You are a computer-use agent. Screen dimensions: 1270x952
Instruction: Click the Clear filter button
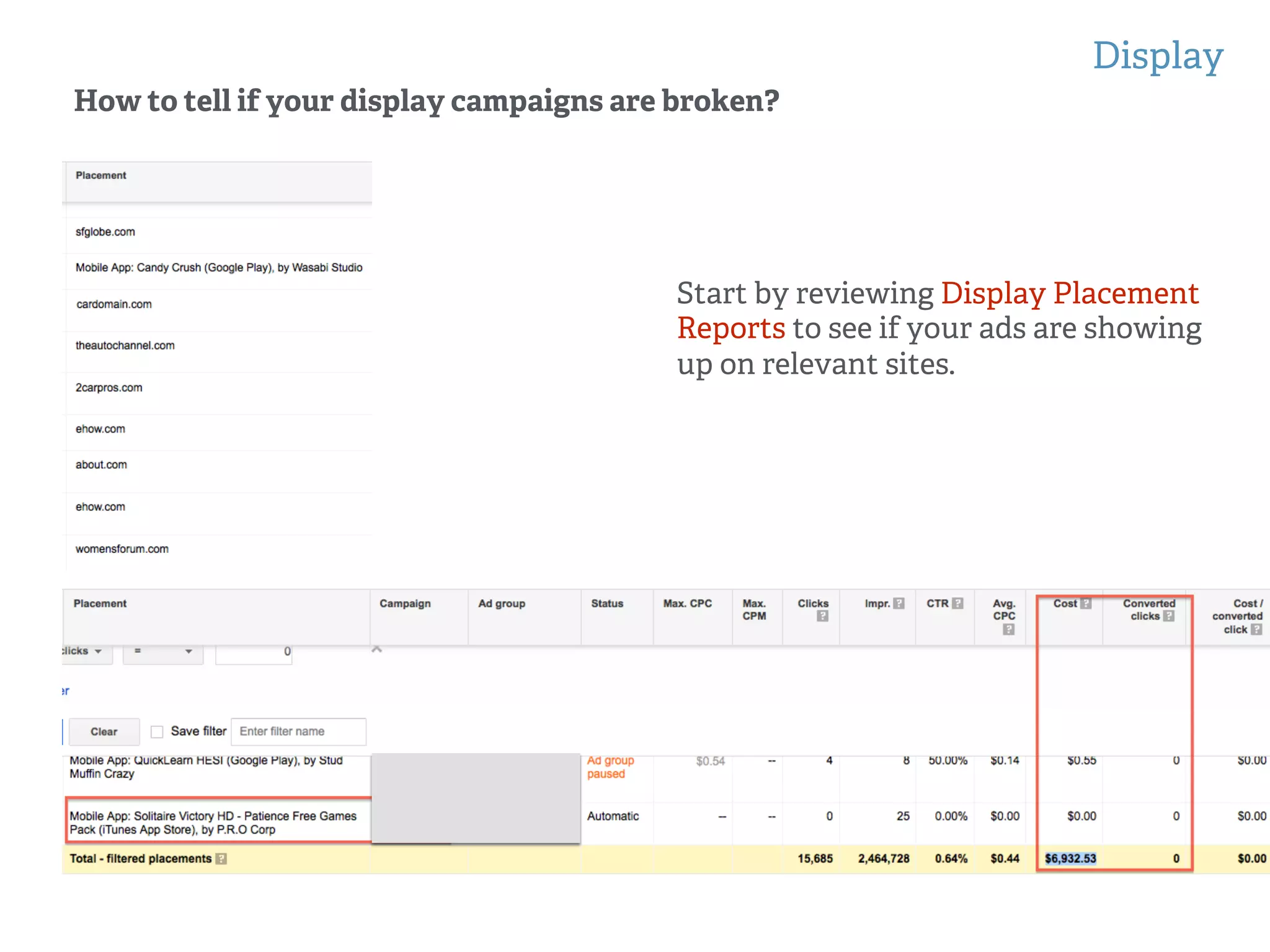coord(104,732)
